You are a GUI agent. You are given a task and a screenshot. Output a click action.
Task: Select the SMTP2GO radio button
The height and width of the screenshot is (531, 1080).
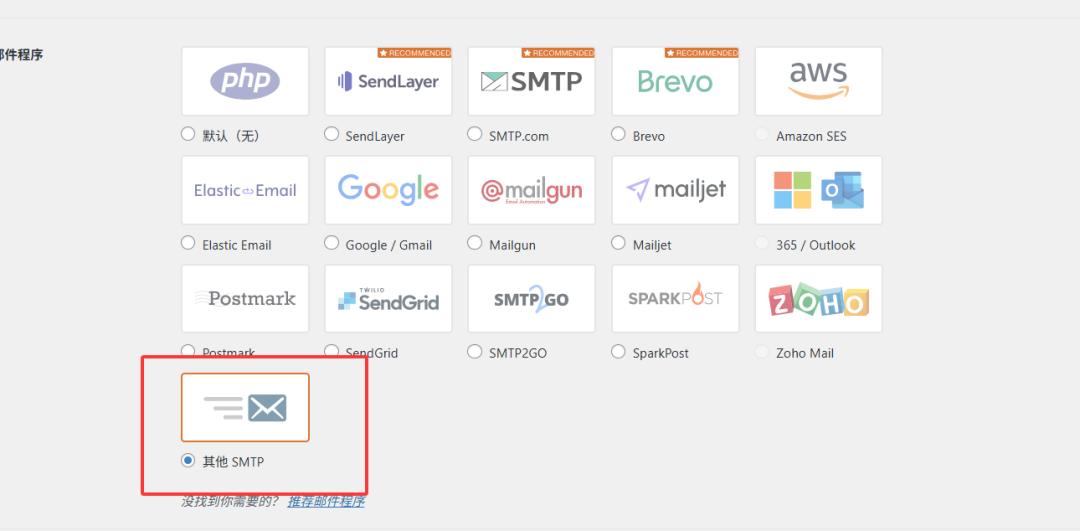click(475, 351)
